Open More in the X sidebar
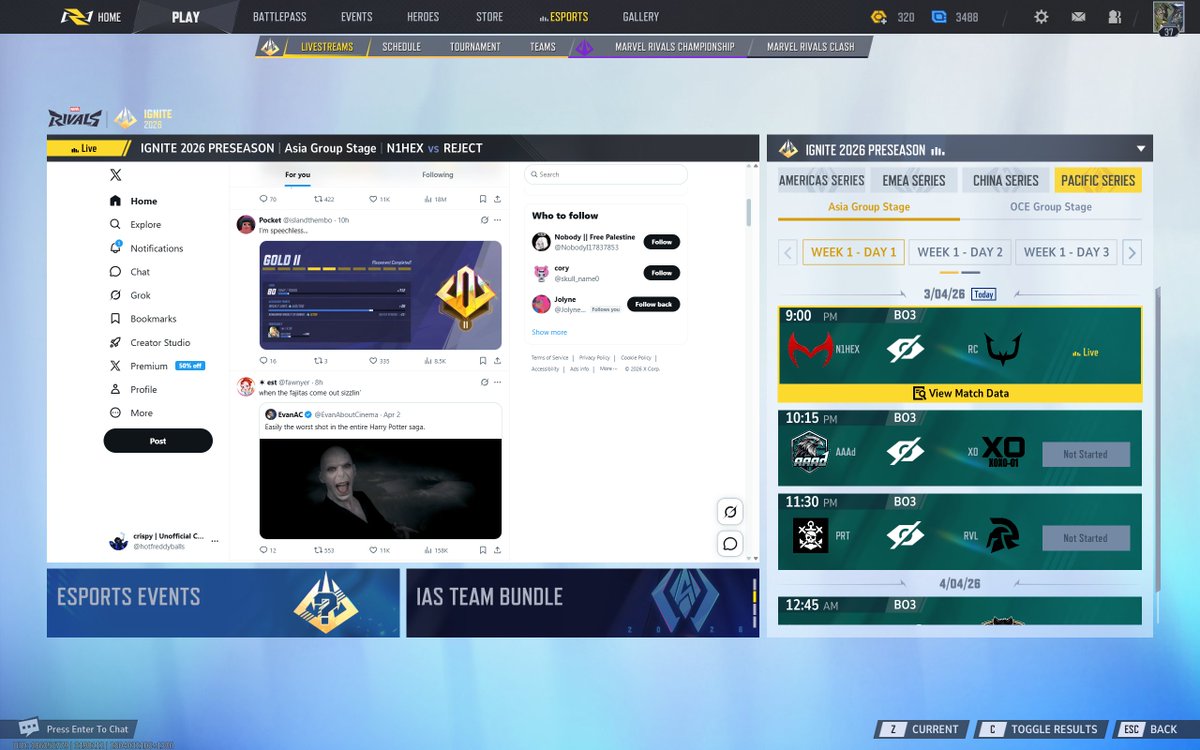The height and width of the screenshot is (750, 1200). [x=131, y=413]
